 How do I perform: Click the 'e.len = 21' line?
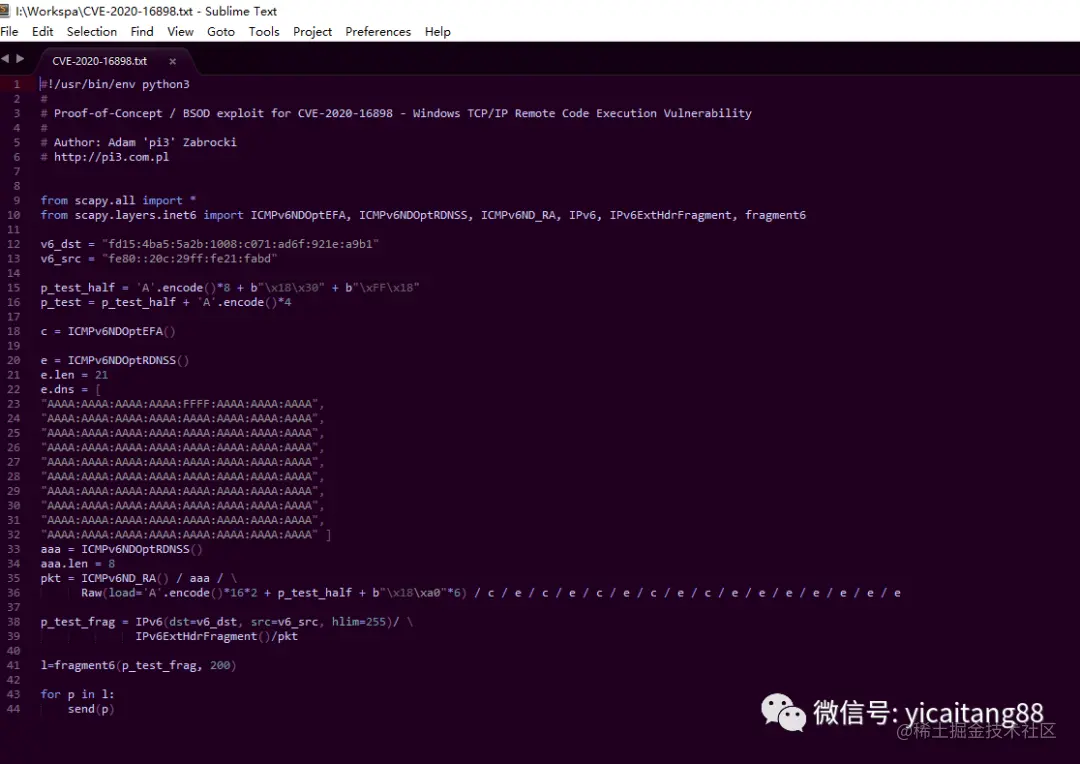point(74,375)
